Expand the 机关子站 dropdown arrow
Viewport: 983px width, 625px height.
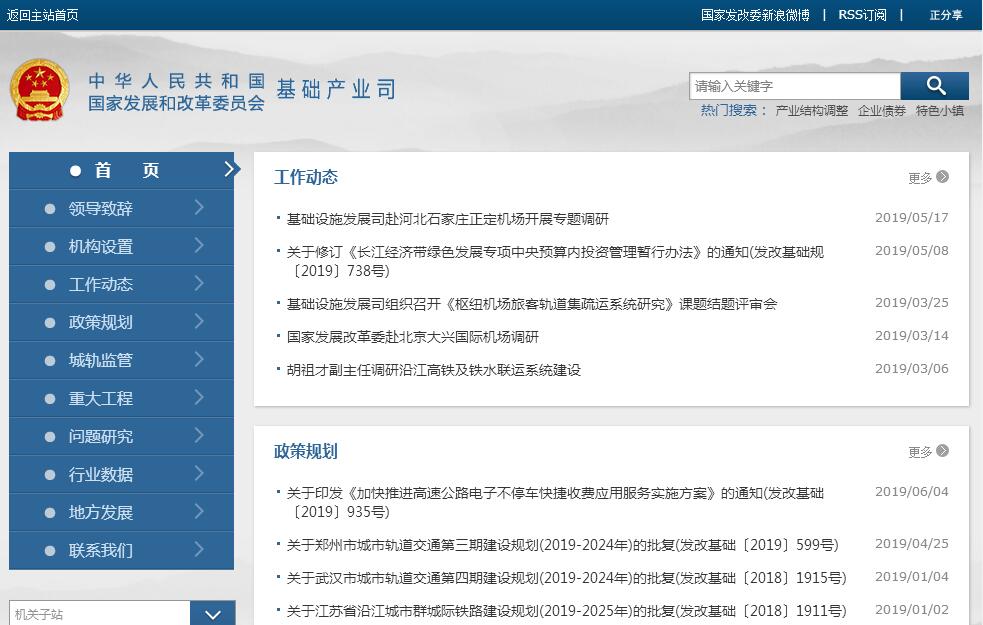212,614
